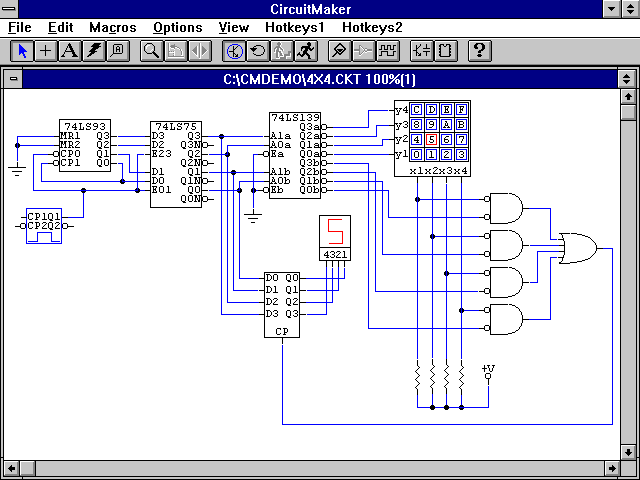Select the Wire drawing tool
This screenshot has height=480, width=640.
click(x=46, y=49)
